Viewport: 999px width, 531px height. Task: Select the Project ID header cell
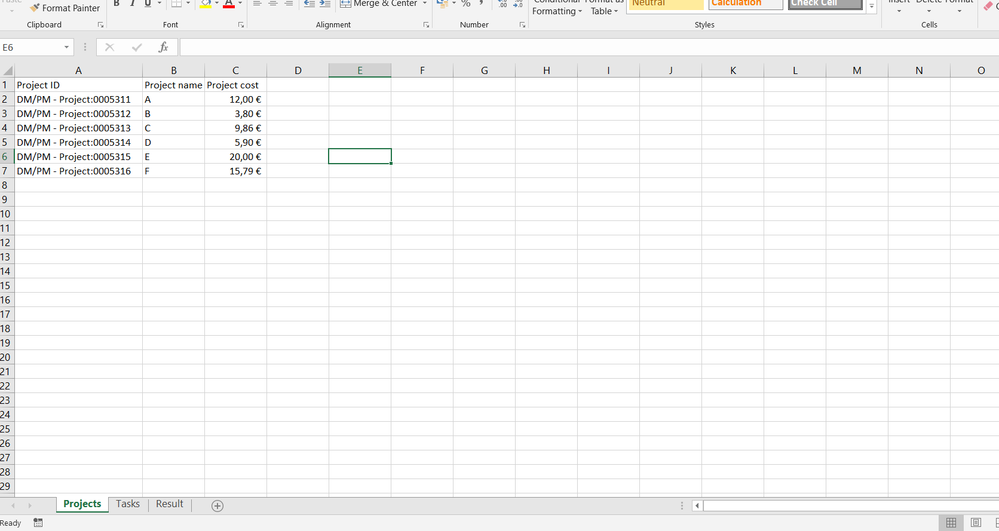point(78,85)
